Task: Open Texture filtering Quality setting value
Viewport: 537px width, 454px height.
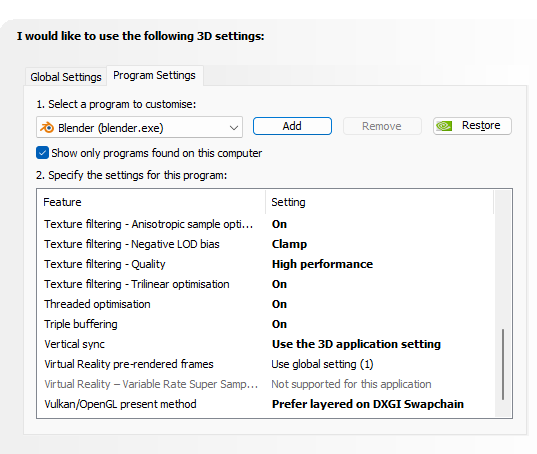Action: [x=322, y=264]
